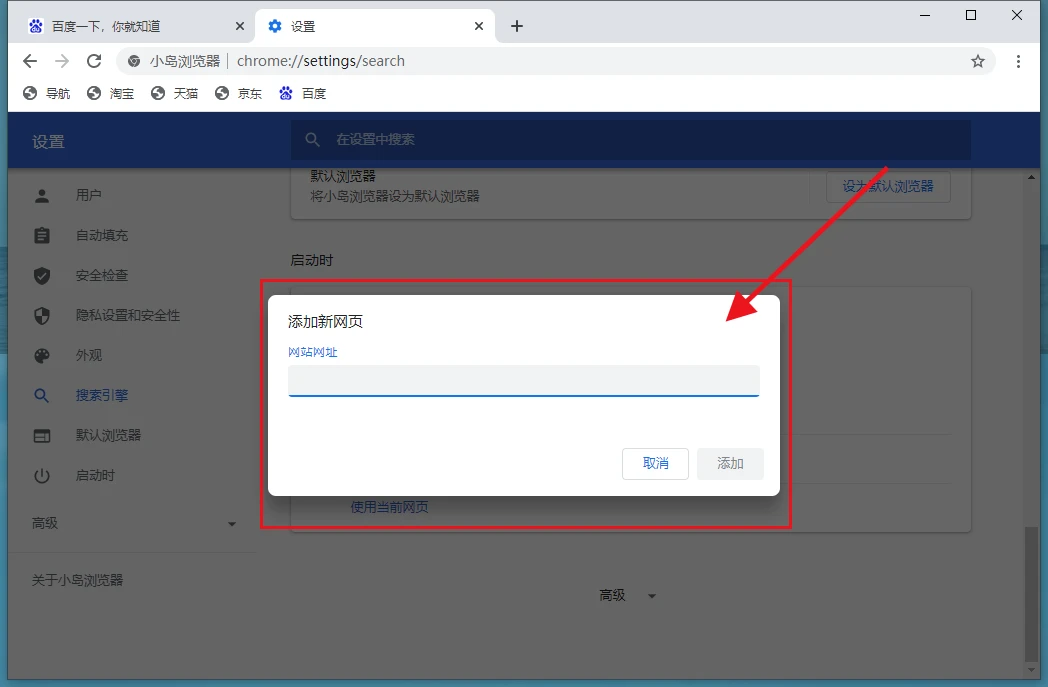Expand the 高级 section in sidebar
Screen dimensions: 1048x687
click(134, 523)
